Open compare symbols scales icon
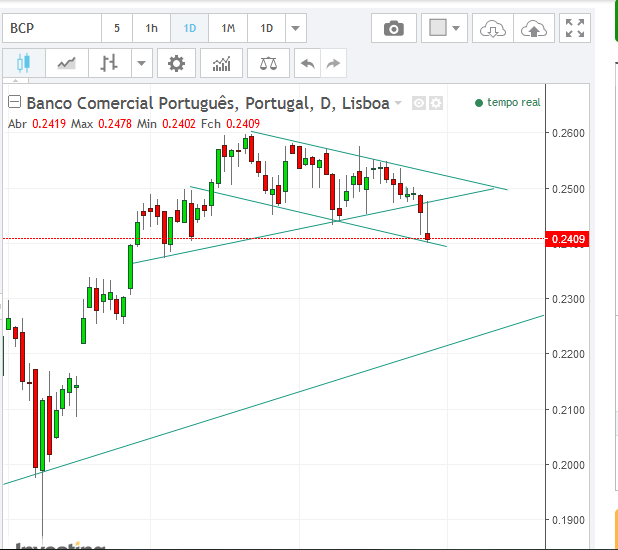The height and width of the screenshot is (550, 618). [268, 63]
